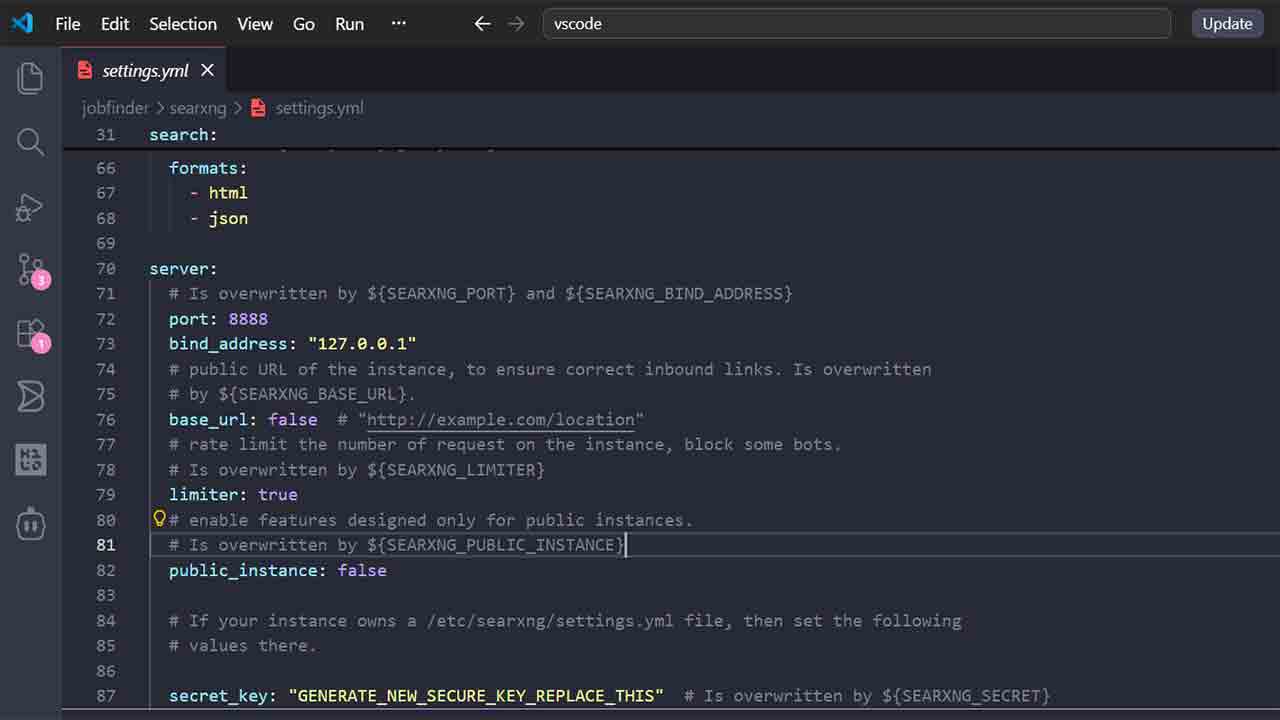Open Source Control view with 3 badge
The height and width of the screenshot is (720, 1280).
pos(32,270)
